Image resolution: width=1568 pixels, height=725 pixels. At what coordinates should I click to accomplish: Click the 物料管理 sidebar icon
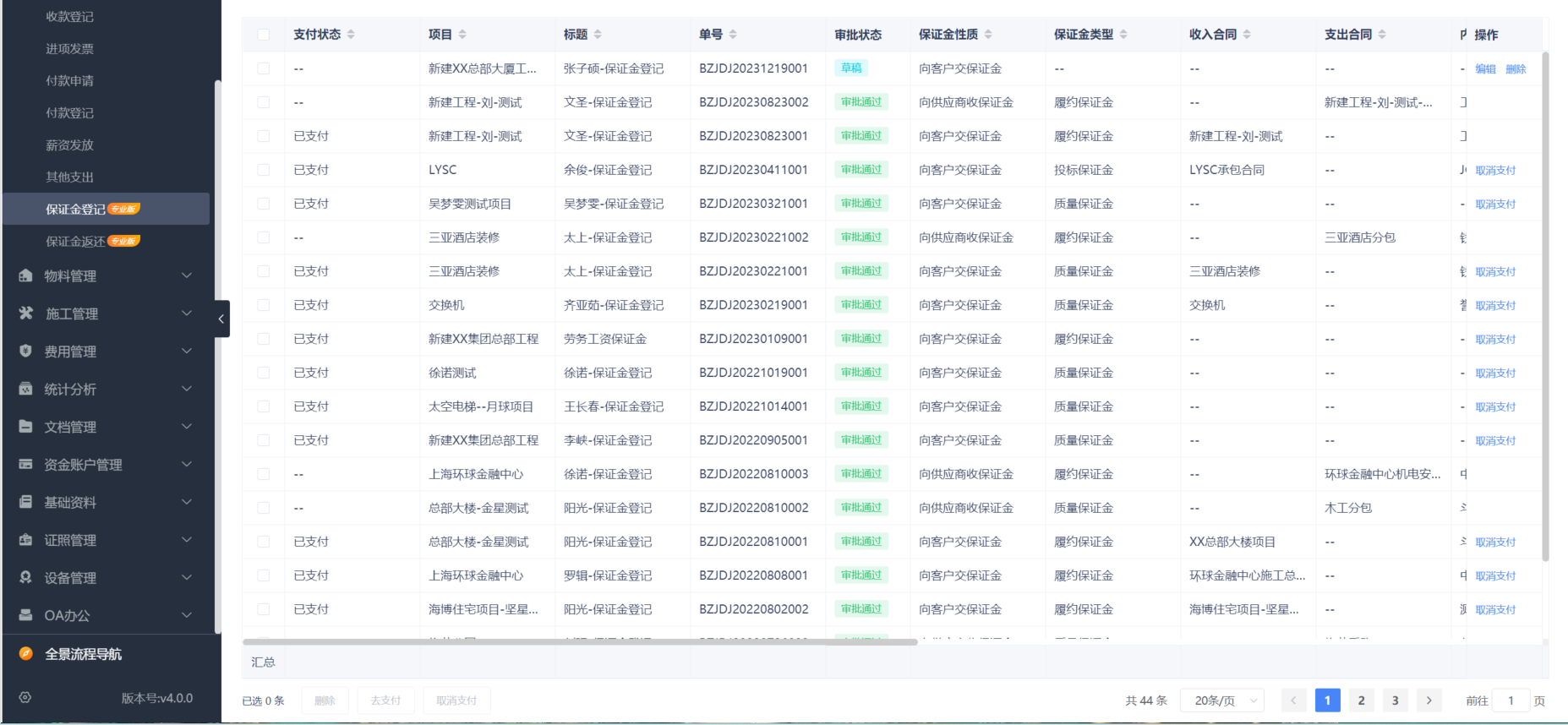tap(25, 275)
